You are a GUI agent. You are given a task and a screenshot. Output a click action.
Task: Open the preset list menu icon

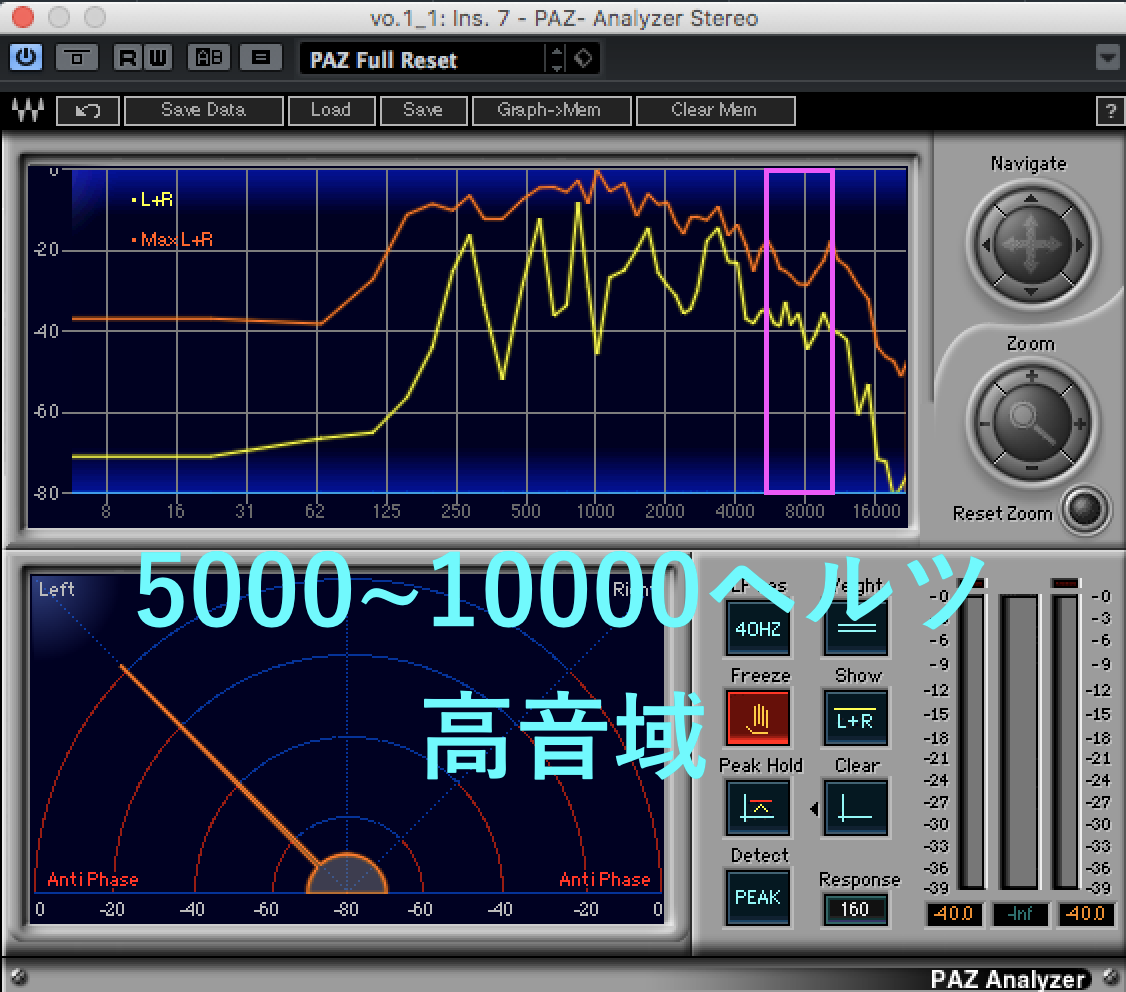[x=261, y=57]
